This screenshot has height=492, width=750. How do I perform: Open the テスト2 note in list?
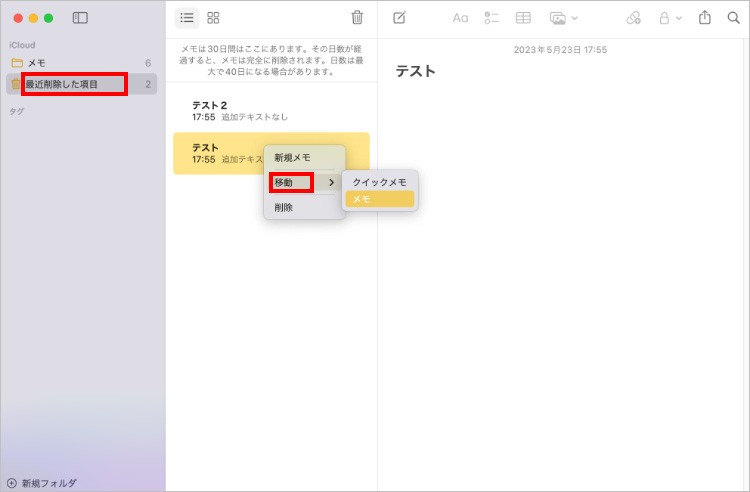click(271, 110)
